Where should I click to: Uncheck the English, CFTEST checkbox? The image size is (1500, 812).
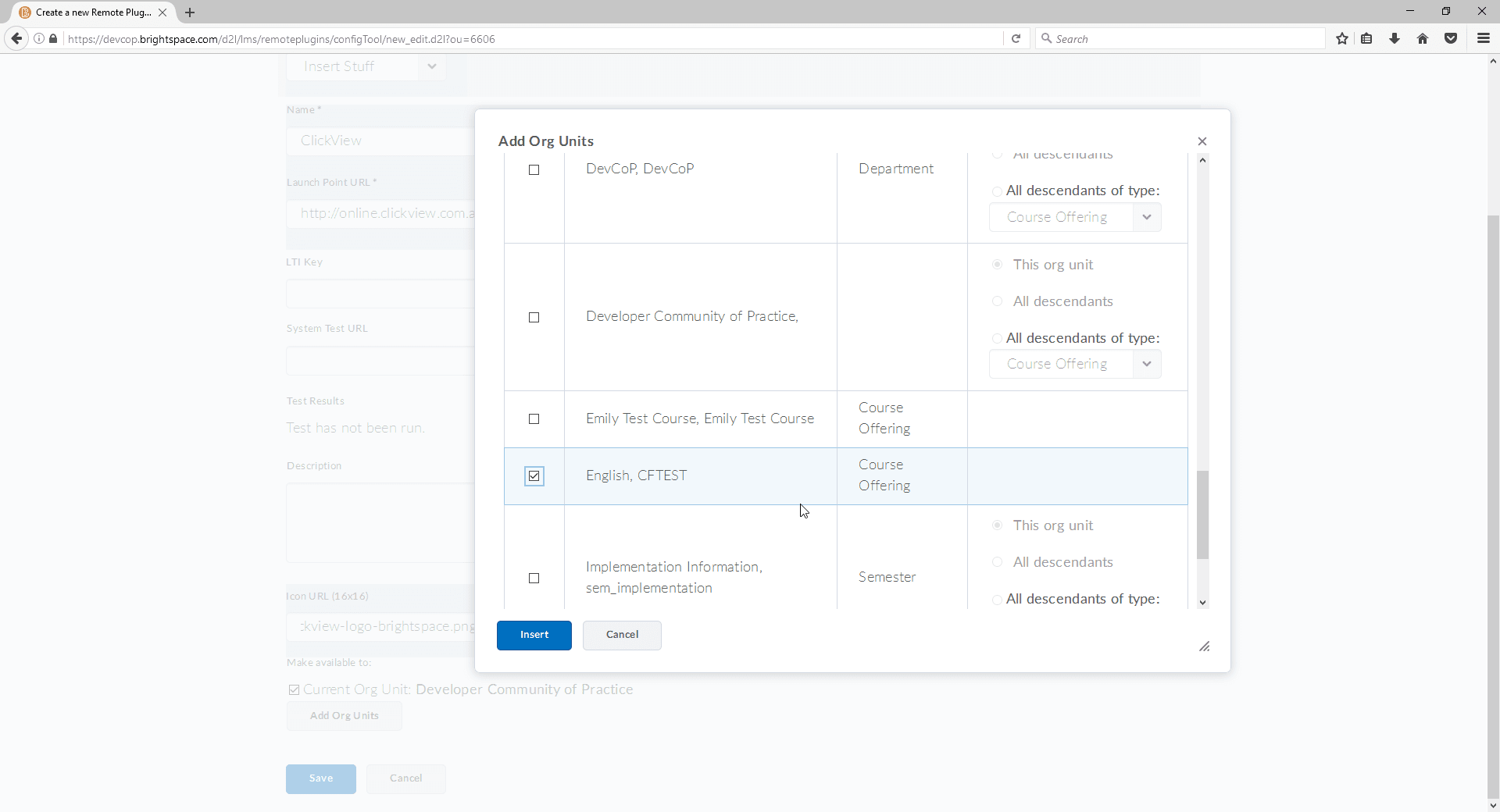point(534,476)
